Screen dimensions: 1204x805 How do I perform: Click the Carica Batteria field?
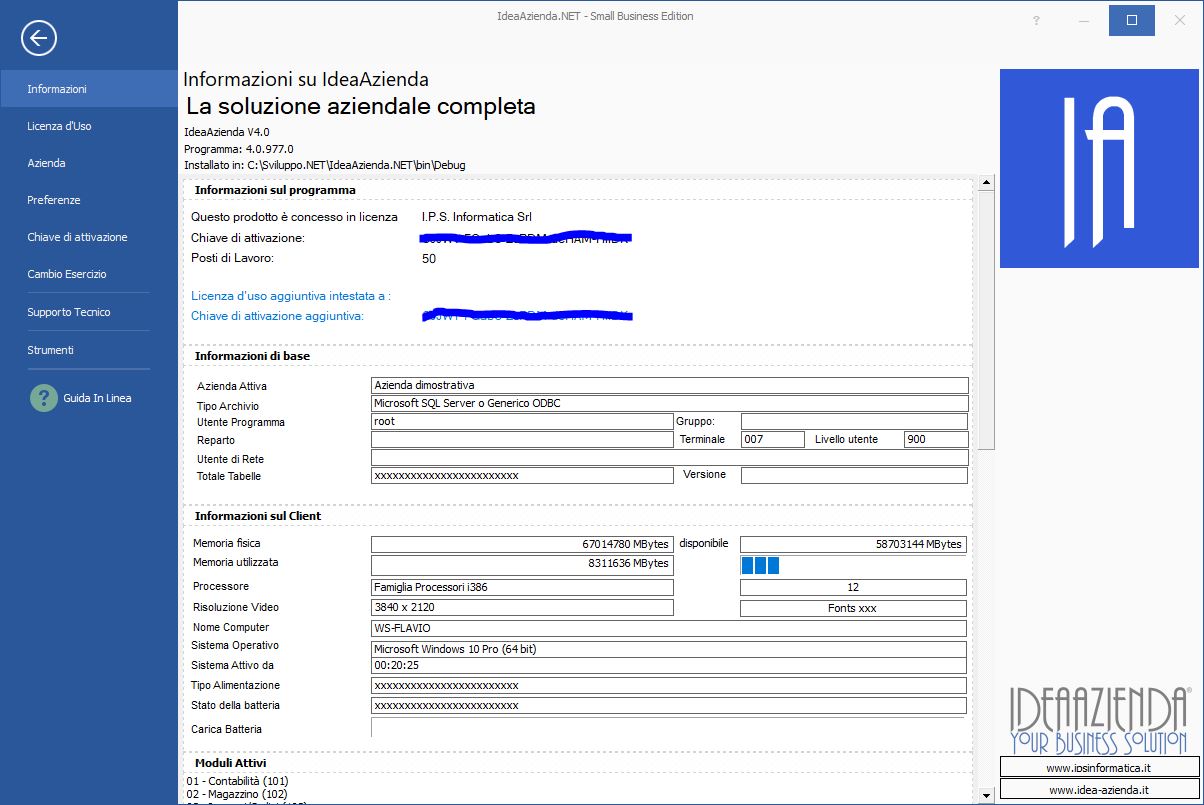tap(669, 728)
